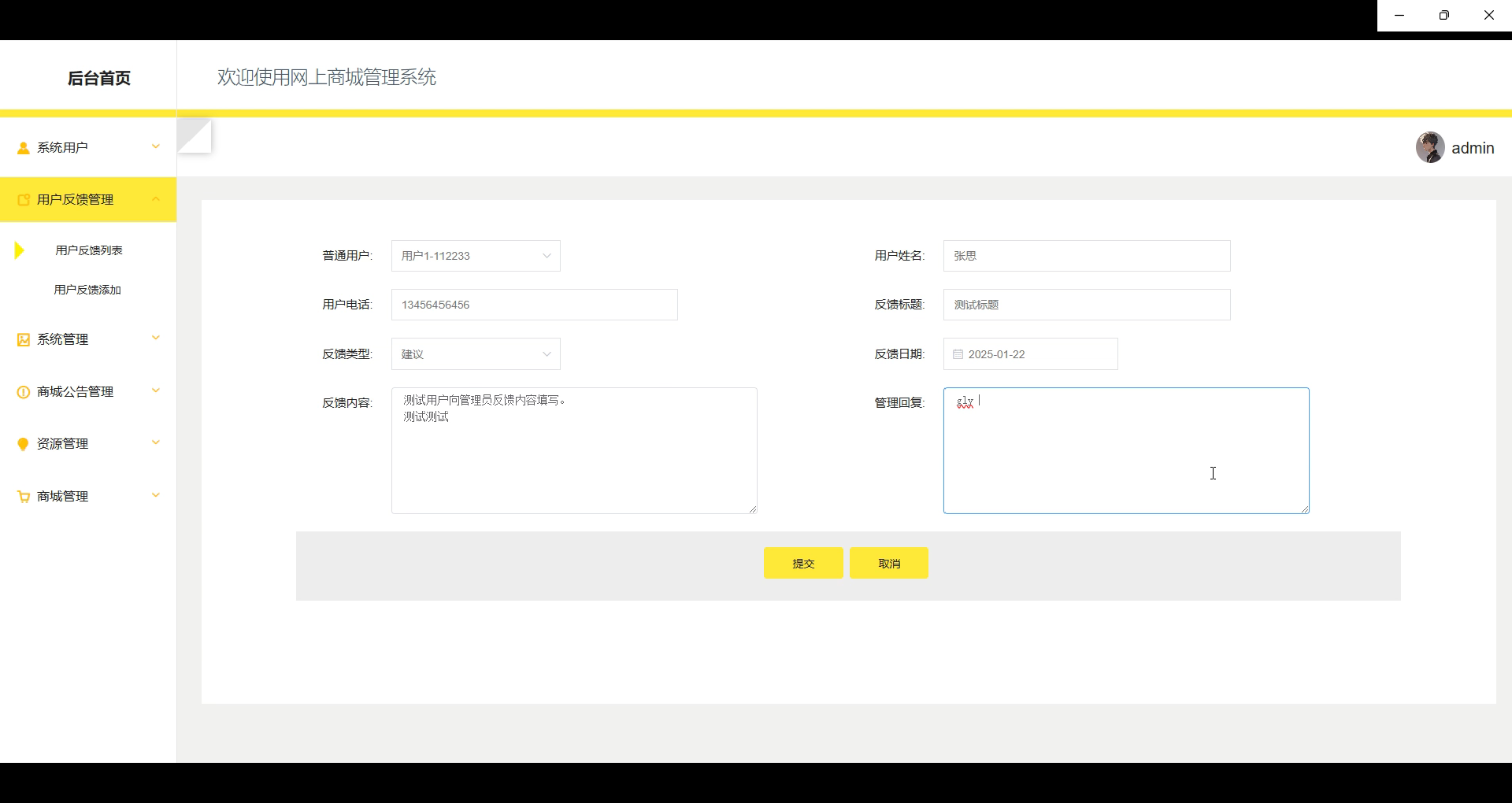Open 用户反馈列表 submenu item
This screenshot has width=1512, height=803.
tap(89, 250)
